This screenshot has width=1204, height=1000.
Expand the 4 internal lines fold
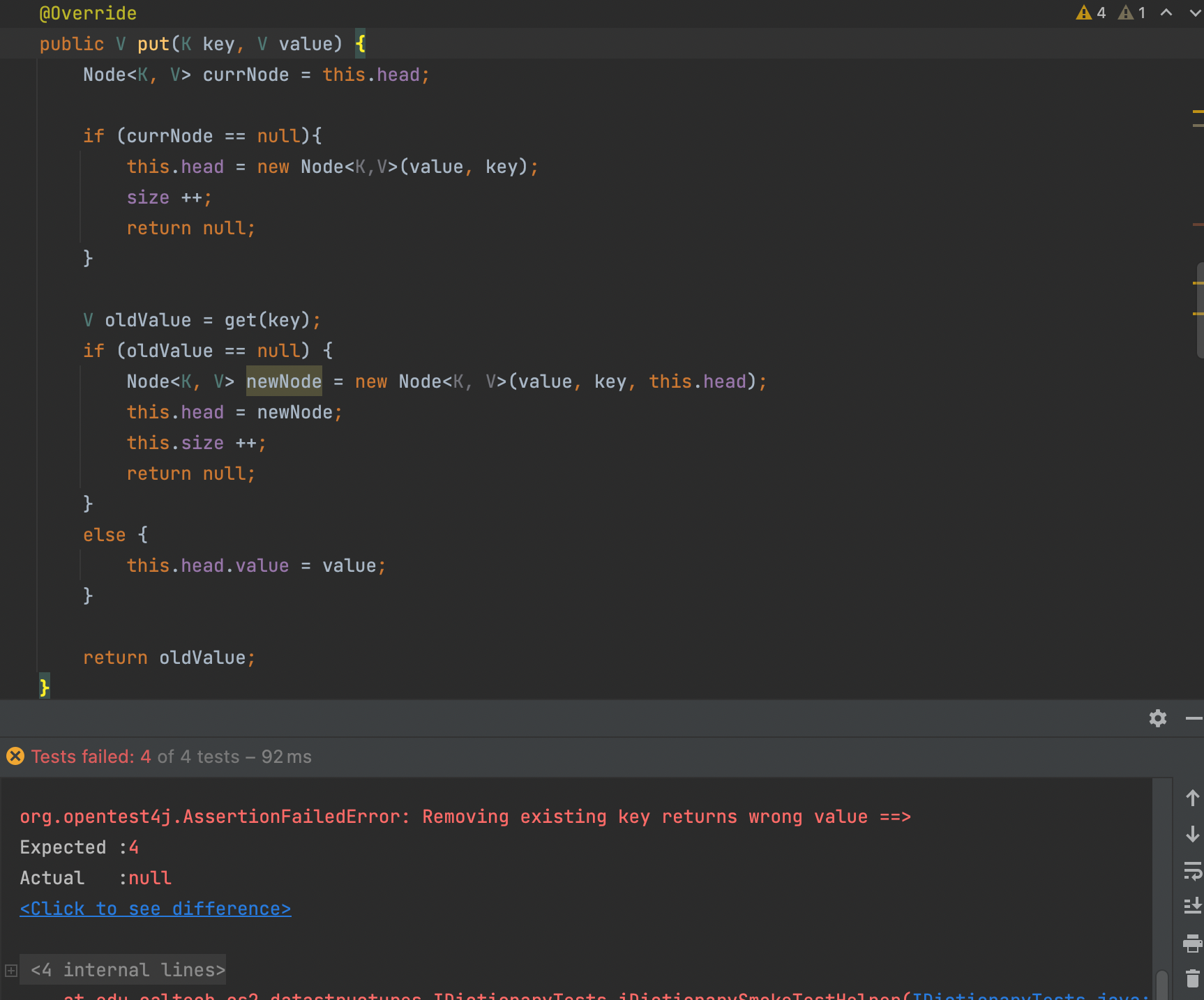coord(11,970)
